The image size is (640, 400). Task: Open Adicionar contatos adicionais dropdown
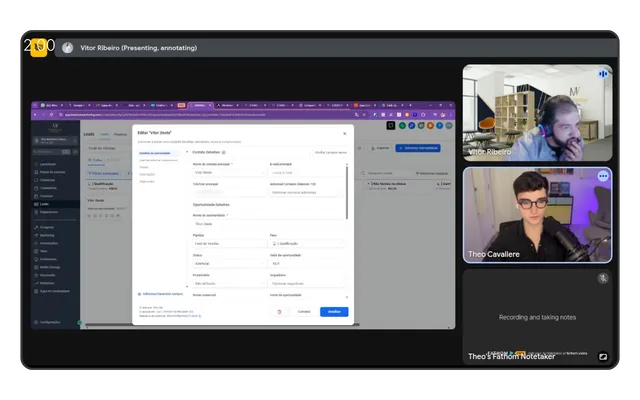coord(306,192)
